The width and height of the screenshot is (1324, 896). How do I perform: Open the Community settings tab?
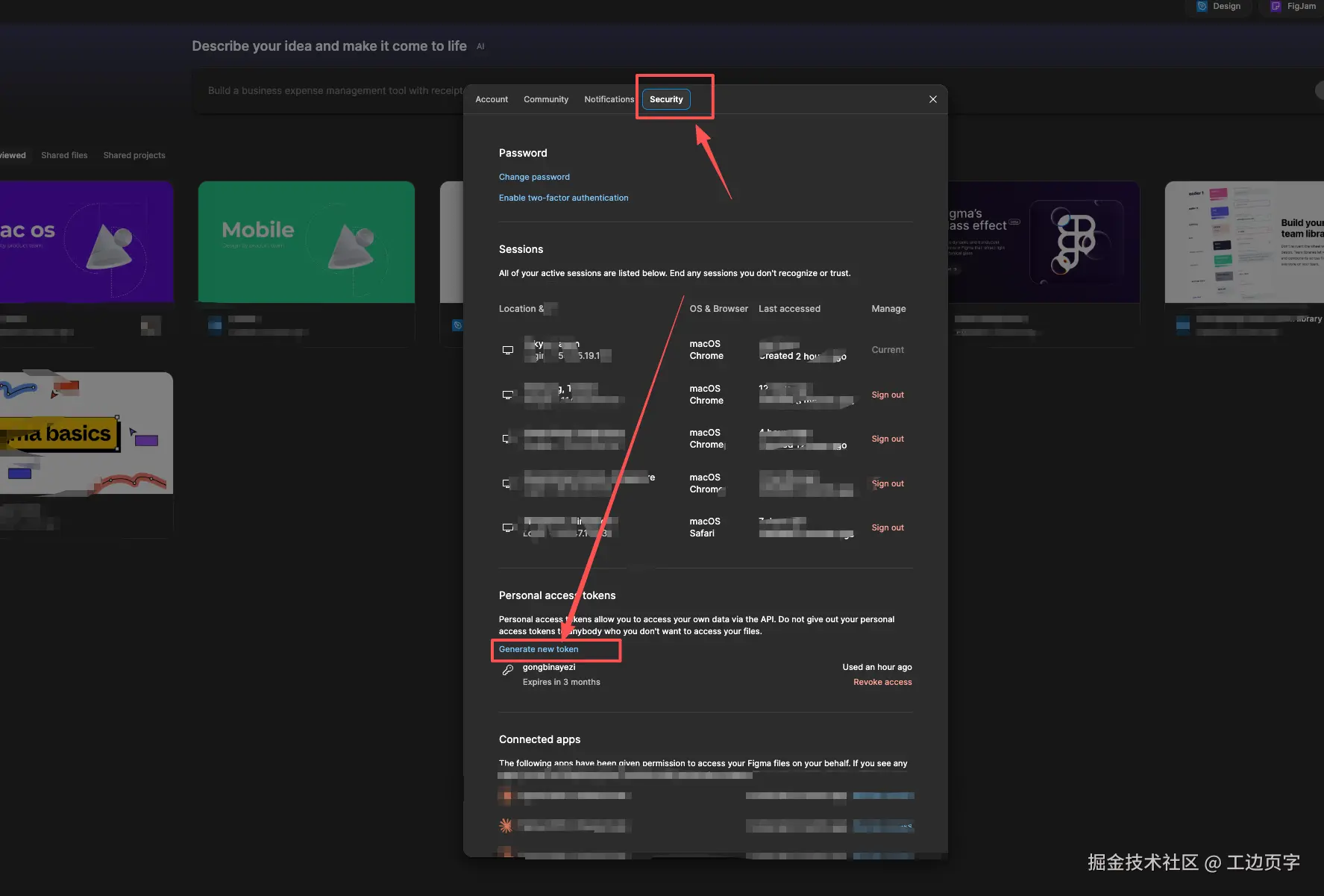[545, 99]
